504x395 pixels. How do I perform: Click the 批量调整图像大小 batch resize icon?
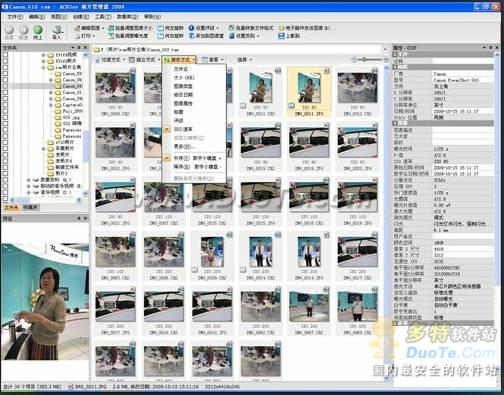(111, 28)
